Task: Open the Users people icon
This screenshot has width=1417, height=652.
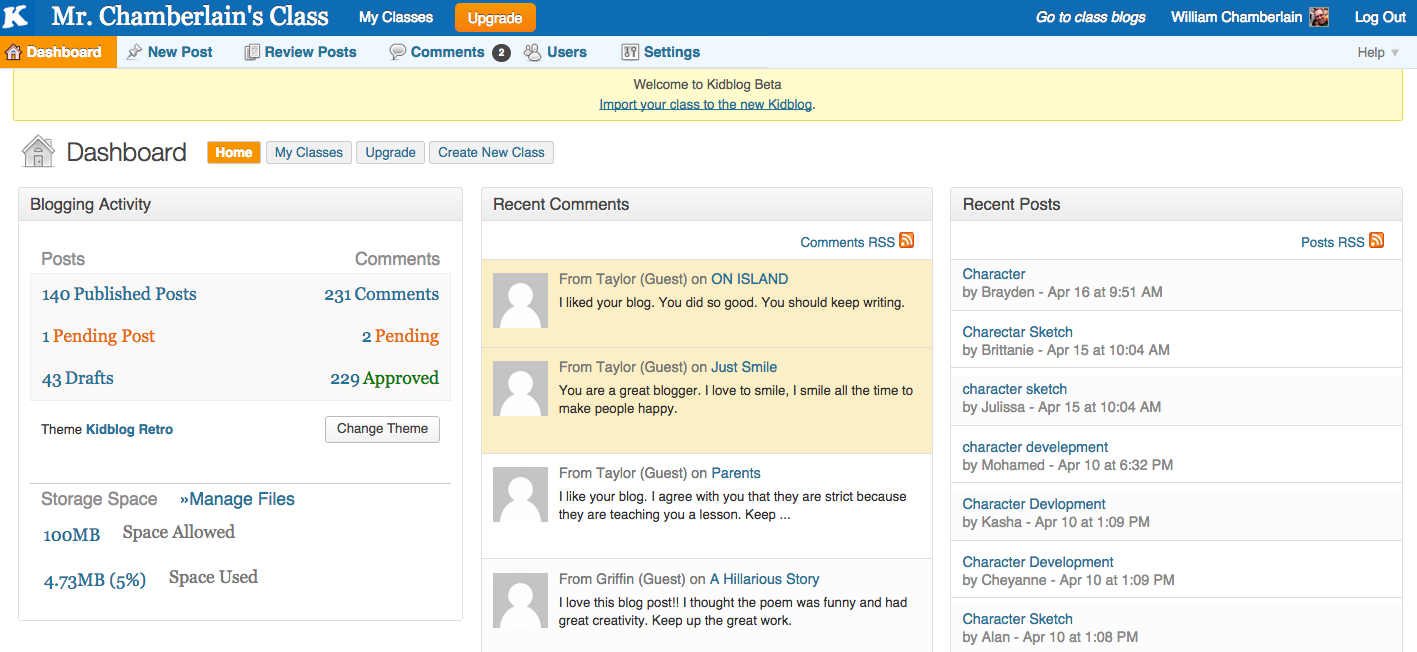Action: (x=531, y=51)
